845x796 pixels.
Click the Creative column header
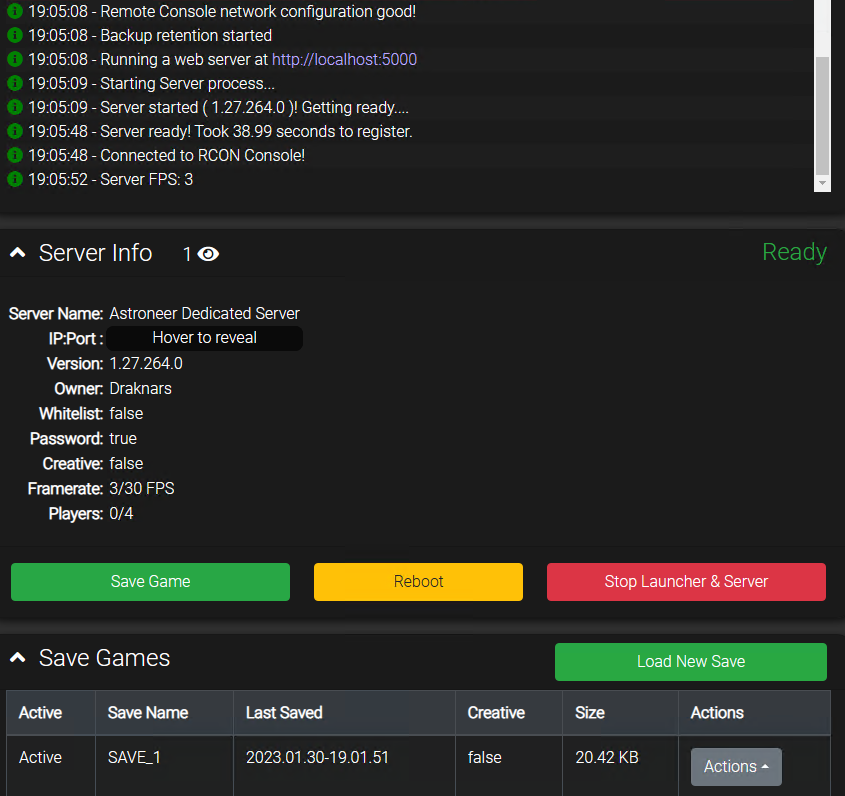pos(509,712)
